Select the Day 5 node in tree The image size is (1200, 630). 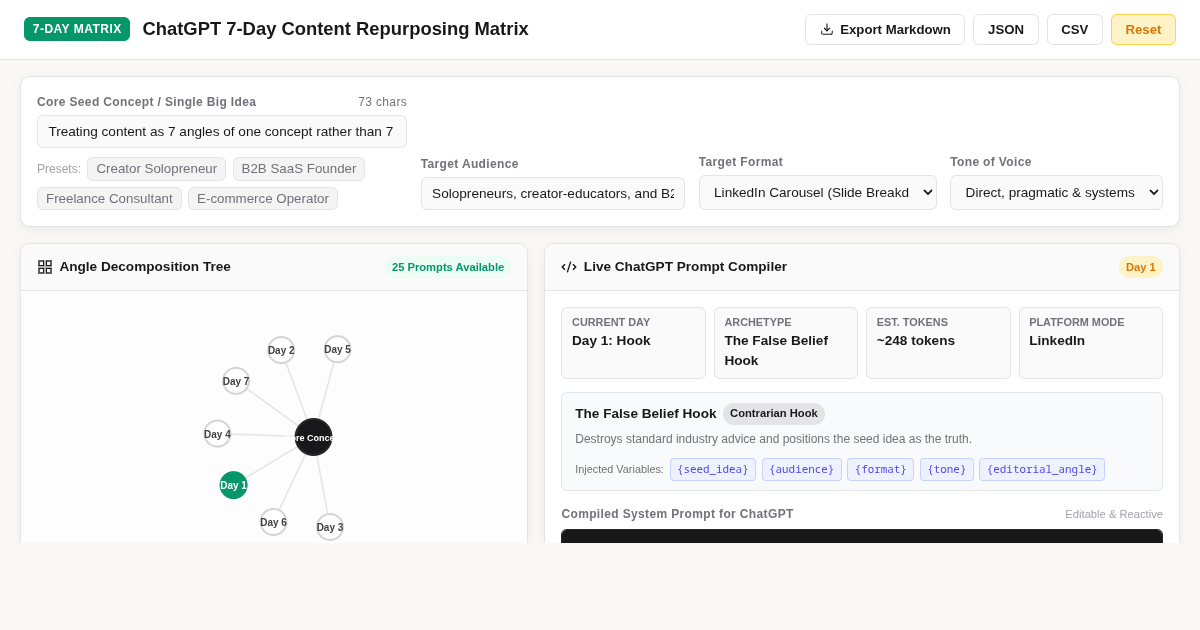[x=337, y=349]
